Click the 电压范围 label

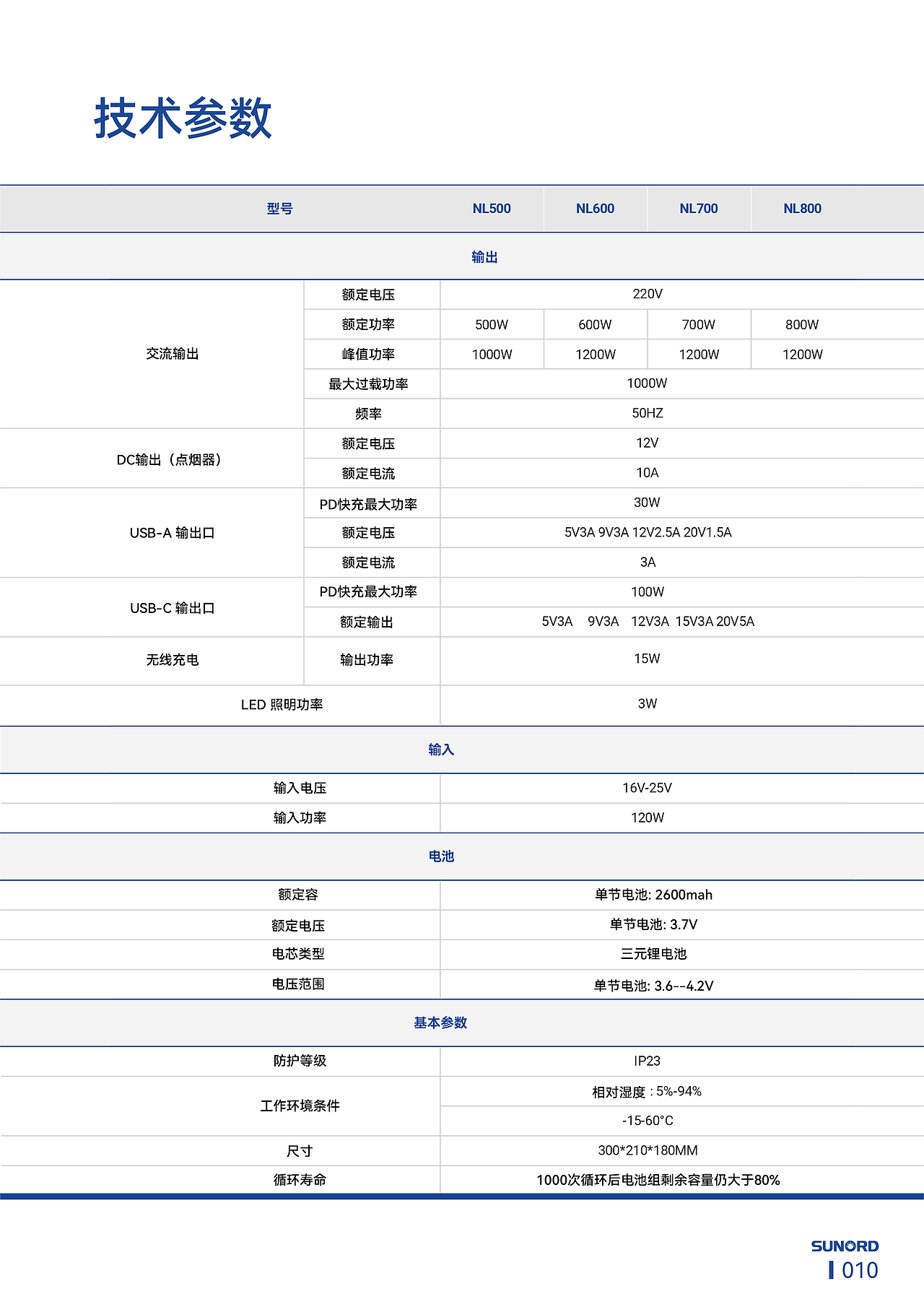[298, 984]
